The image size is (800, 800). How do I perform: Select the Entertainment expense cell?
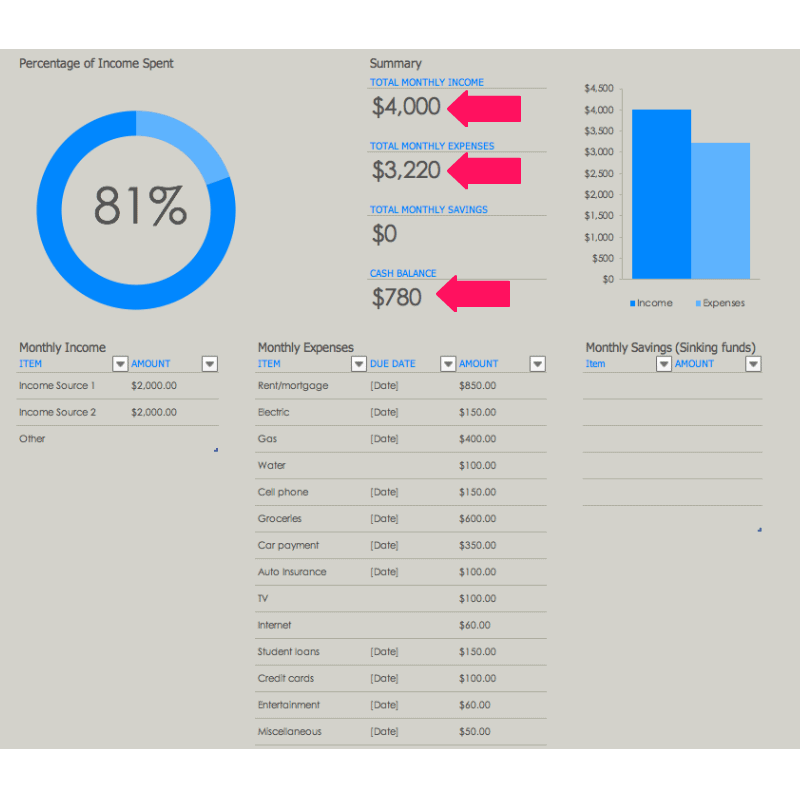click(289, 705)
